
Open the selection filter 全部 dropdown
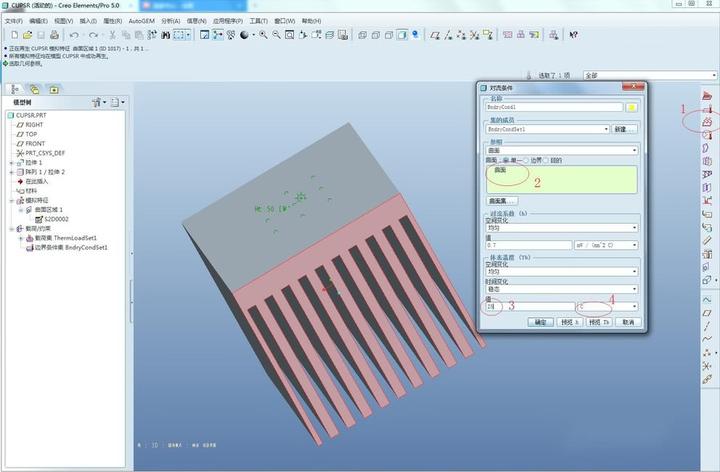point(650,75)
